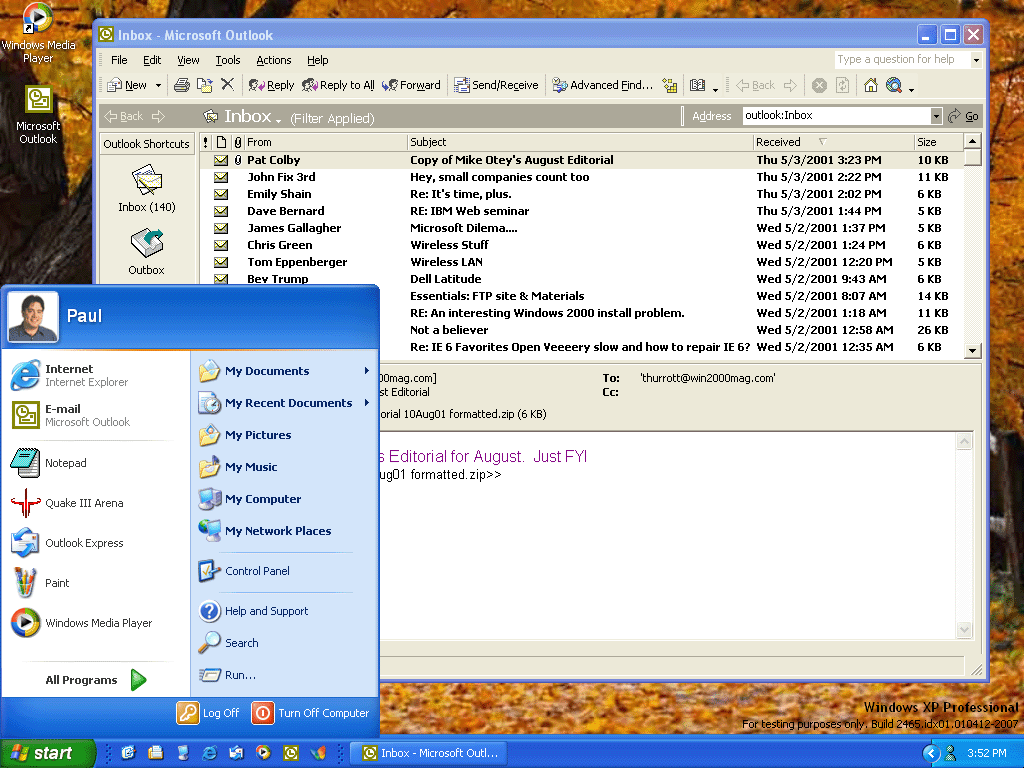The height and width of the screenshot is (768, 1024).
Task: Expand My Recent Documents submenu
Action: (288, 403)
